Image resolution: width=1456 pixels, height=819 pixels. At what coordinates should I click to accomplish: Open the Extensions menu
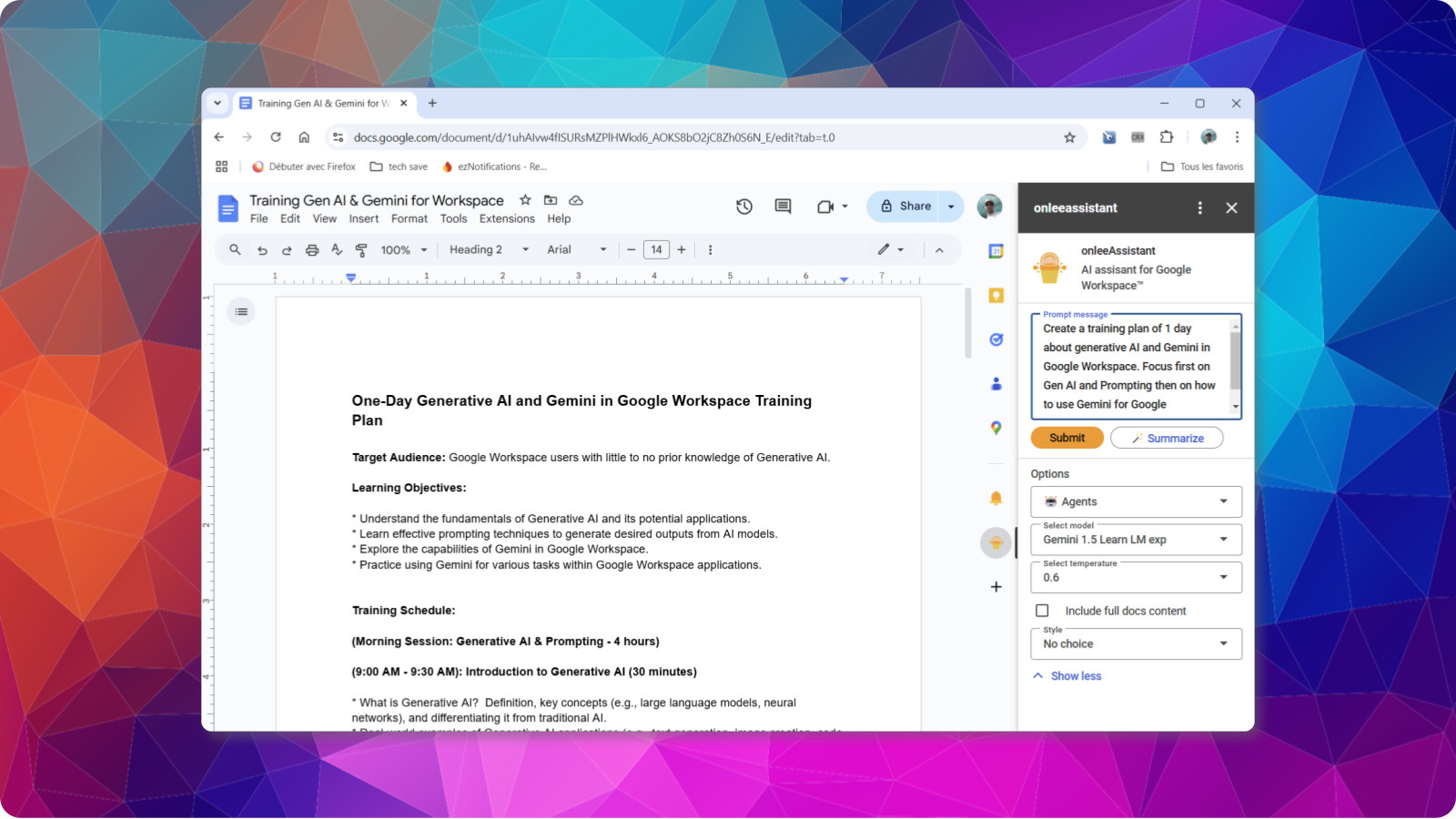click(507, 219)
